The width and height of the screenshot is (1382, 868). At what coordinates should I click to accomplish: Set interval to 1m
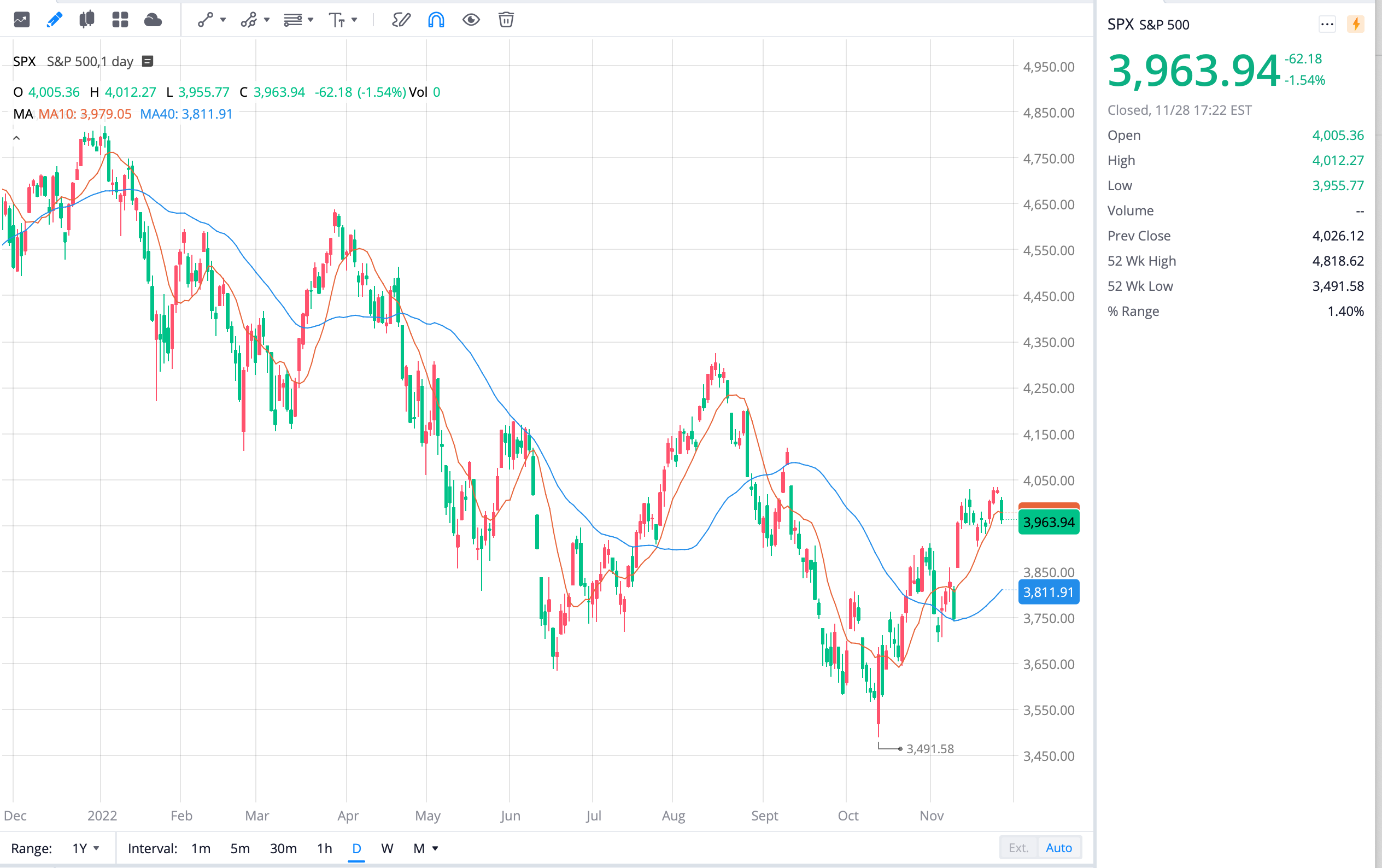pos(201,848)
